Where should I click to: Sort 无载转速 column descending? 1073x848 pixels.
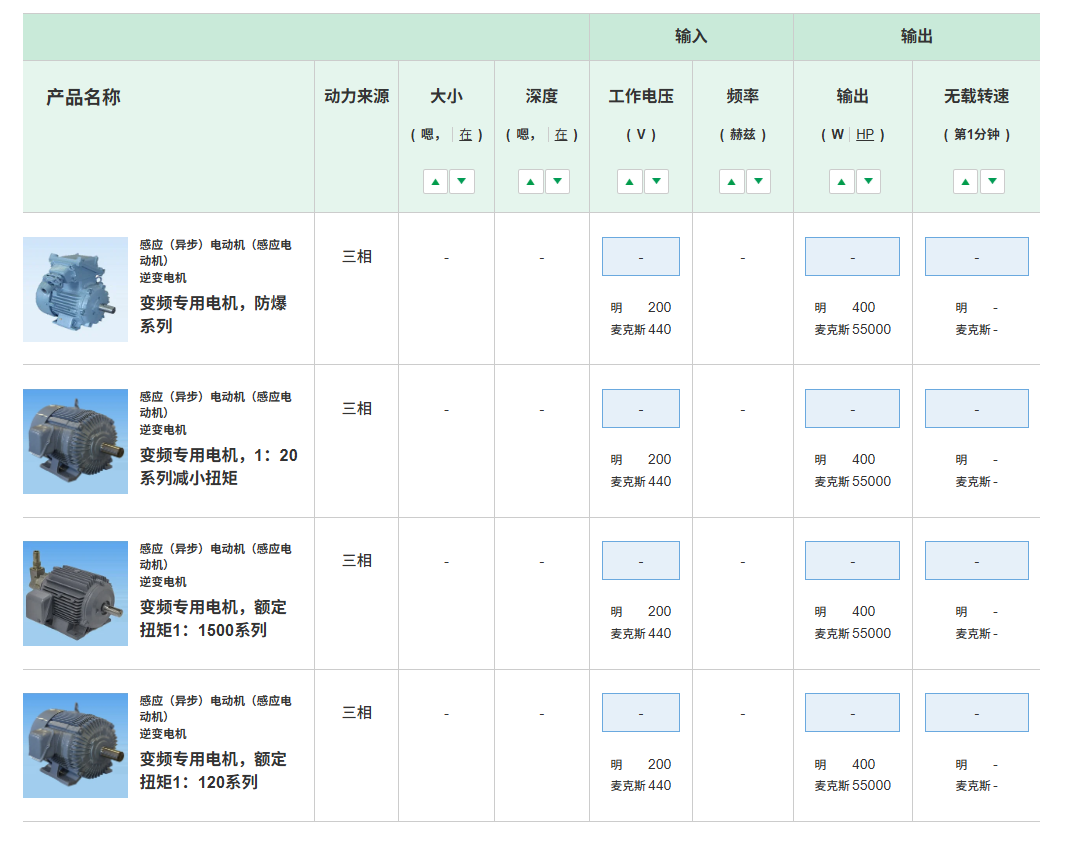(x=992, y=181)
